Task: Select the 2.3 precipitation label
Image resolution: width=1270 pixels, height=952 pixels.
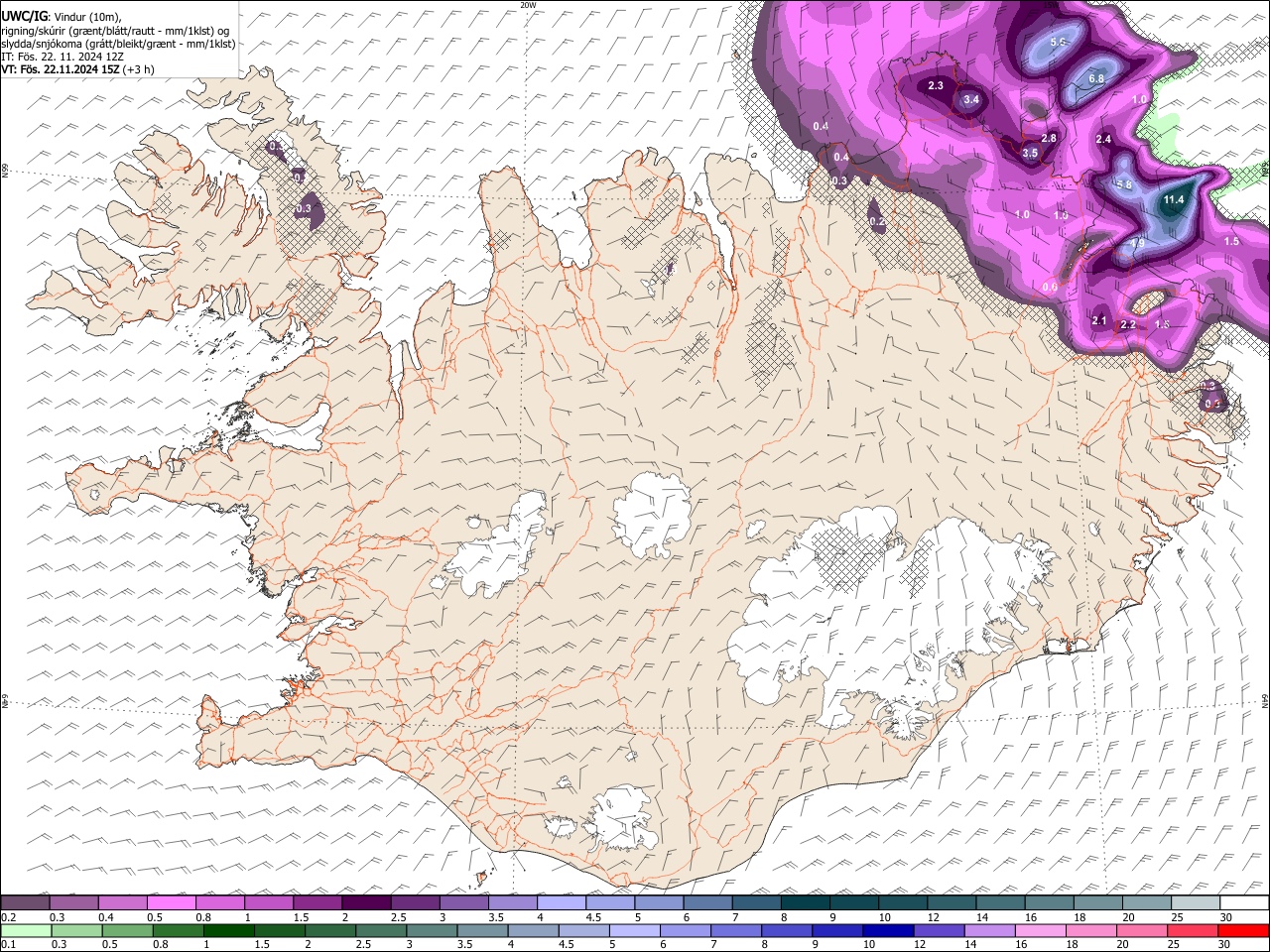Action: click(x=936, y=86)
